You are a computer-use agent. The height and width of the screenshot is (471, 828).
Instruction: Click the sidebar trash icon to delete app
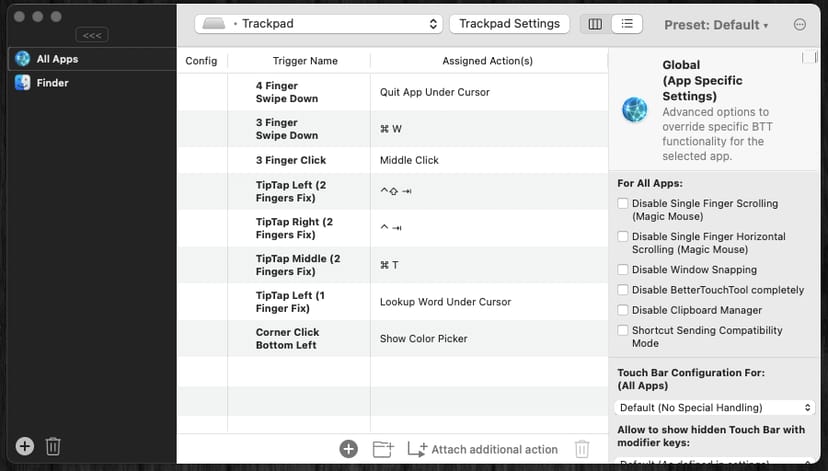point(53,446)
